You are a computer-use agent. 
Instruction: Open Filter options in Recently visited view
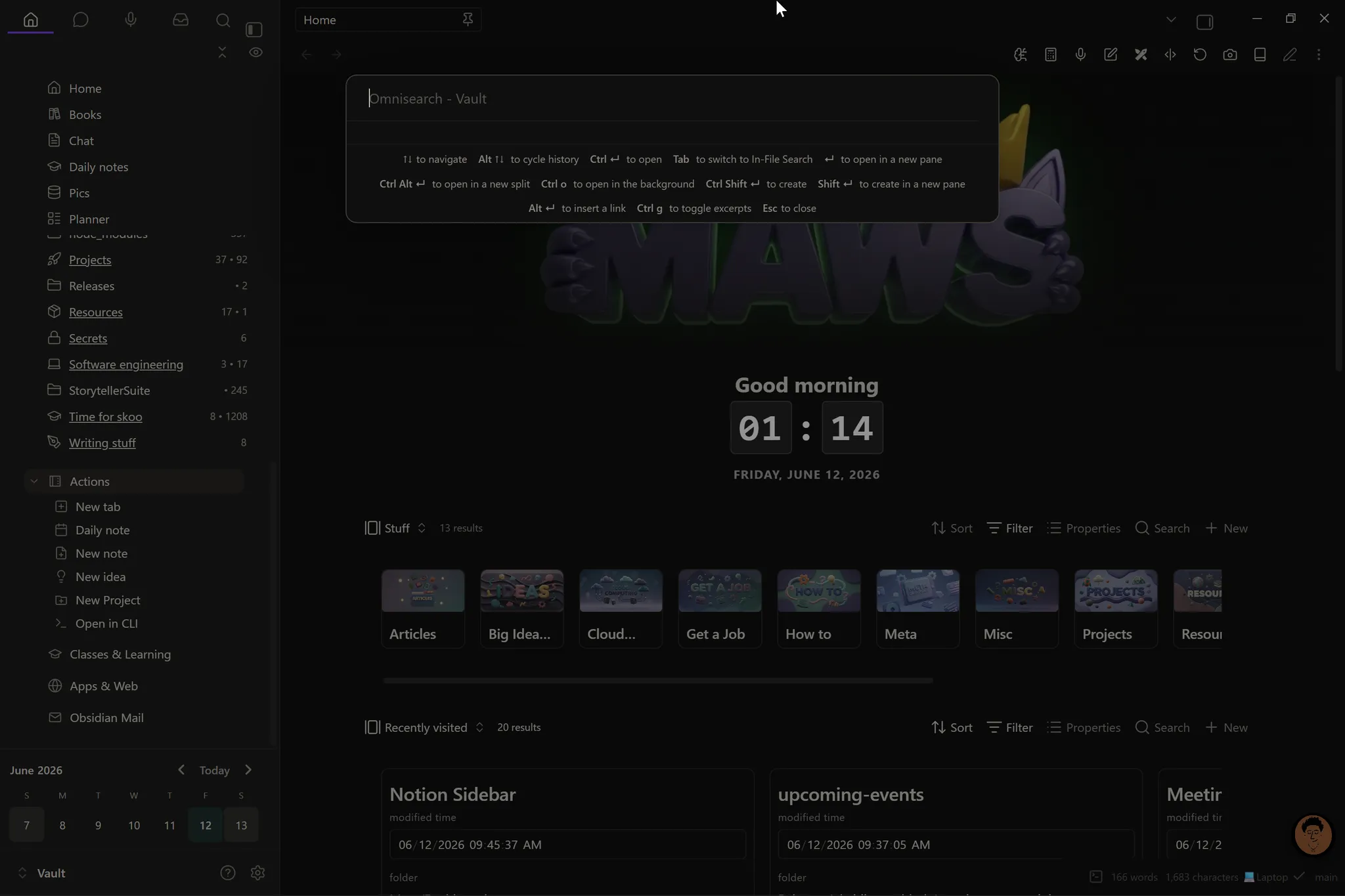coord(1009,727)
